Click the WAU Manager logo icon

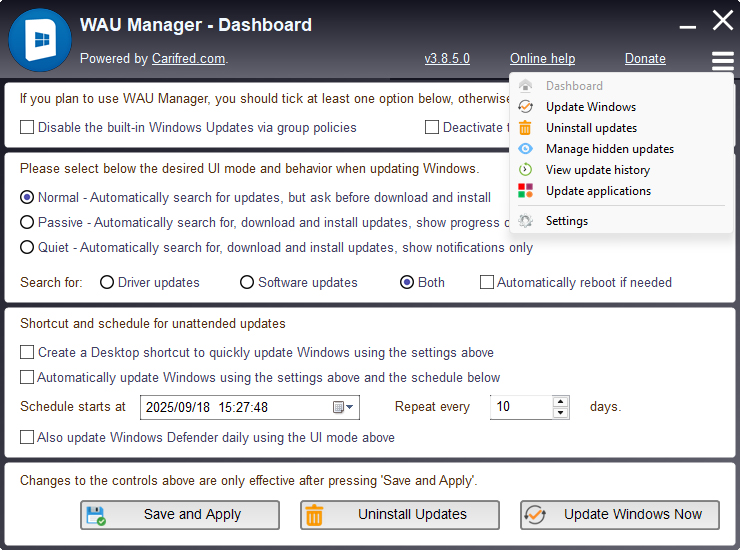pyautogui.click(x=40, y=40)
